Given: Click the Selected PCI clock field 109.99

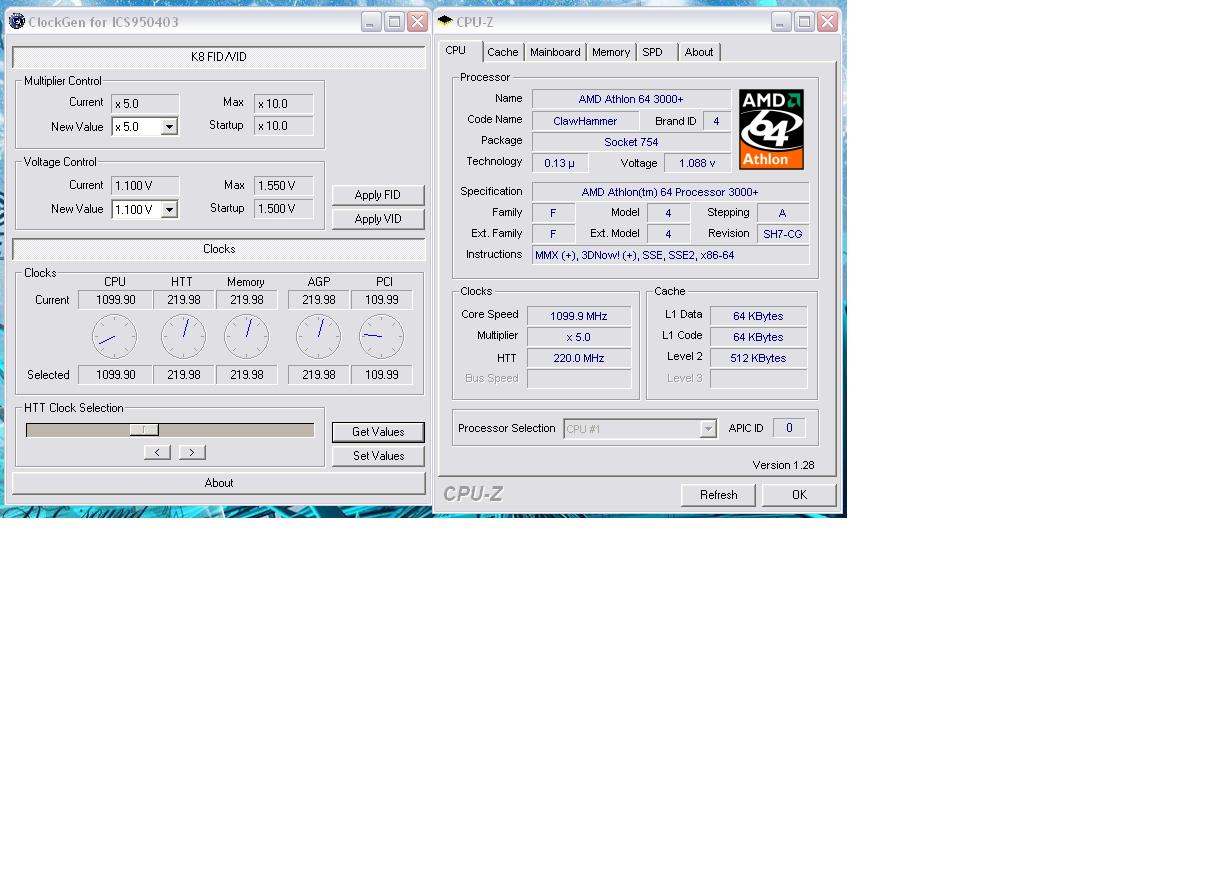Looking at the screenshot, I should pos(382,375).
